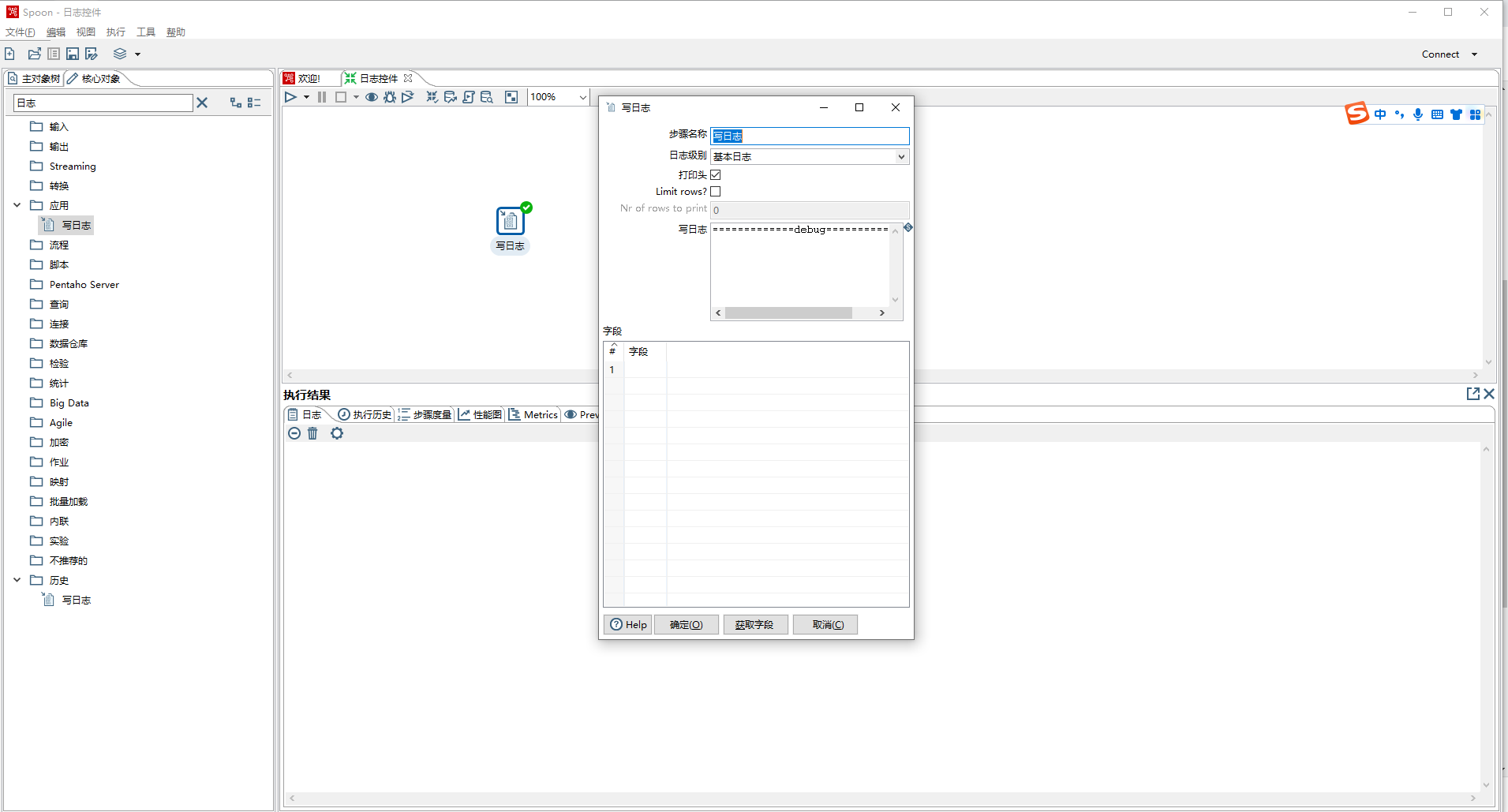Image resolution: width=1508 pixels, height=812 pixels.
Task: Open the 视图 menu
Action: [x=86, y=32]
